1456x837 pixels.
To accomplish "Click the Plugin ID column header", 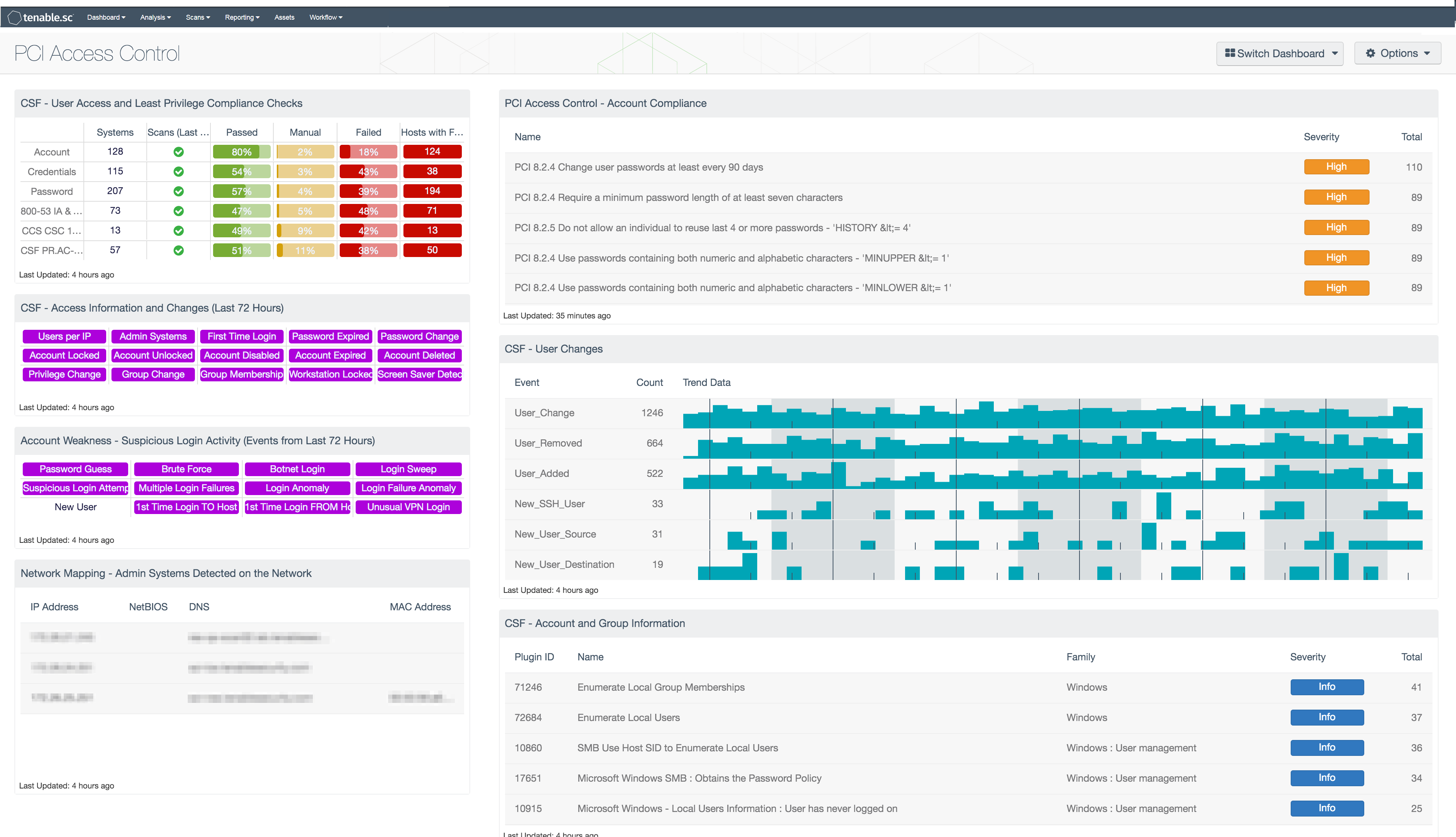I will point(534,657).
